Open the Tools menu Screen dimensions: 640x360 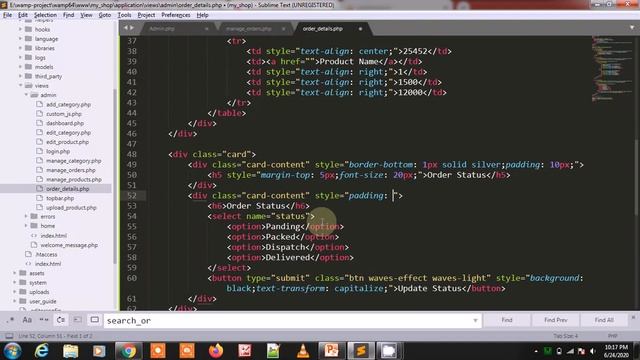tap(124, 15)
